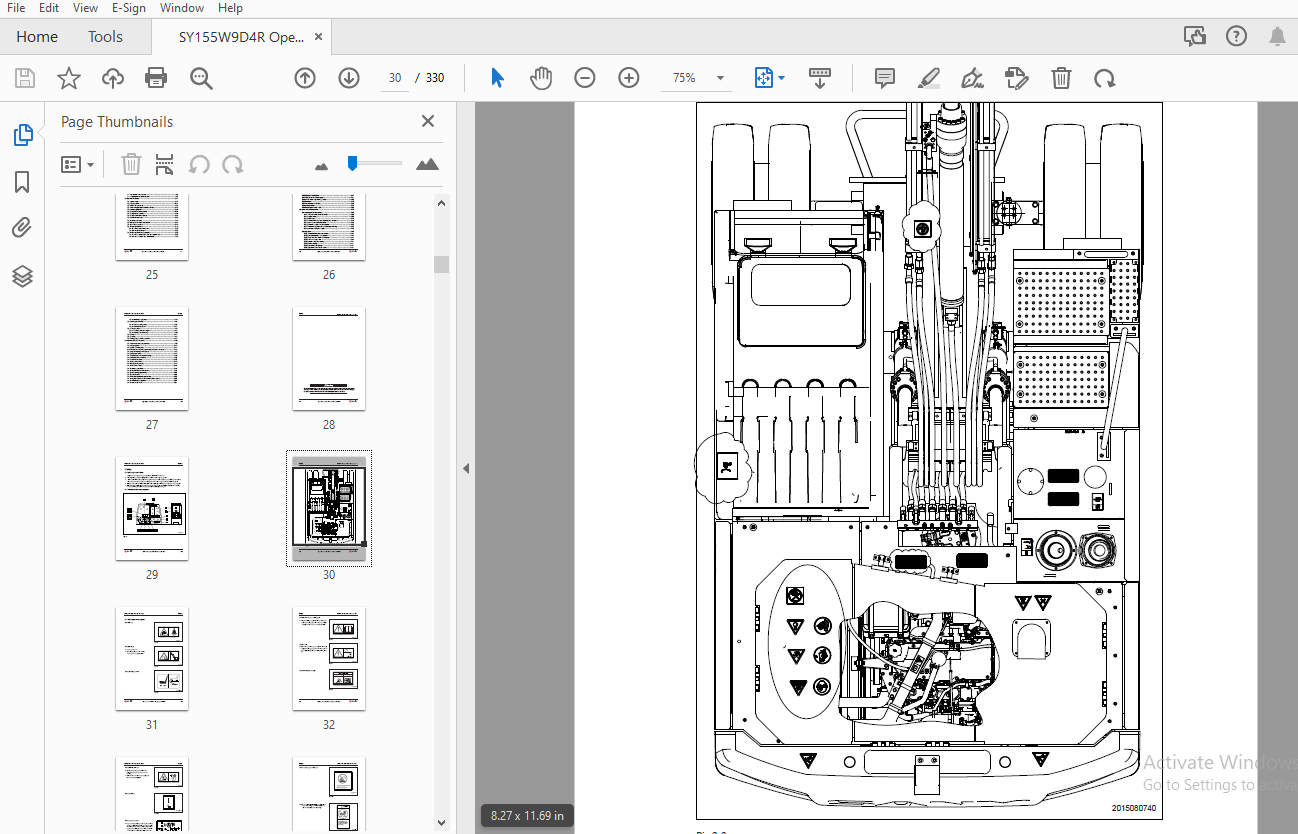Collapse the navigation pane arrow
The height and width of the screenshot is (834, 1298).
(x=465, y=468)
